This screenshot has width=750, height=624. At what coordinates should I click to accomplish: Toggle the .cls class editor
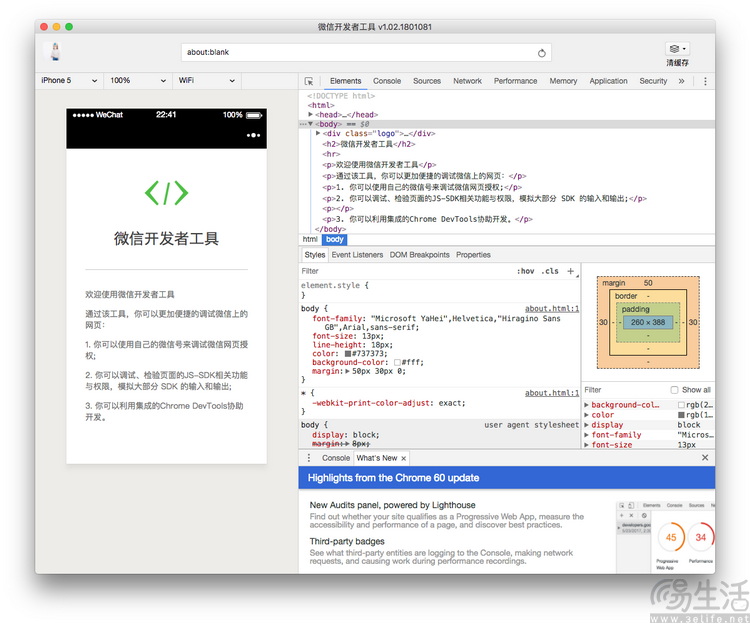click(550, 271)
